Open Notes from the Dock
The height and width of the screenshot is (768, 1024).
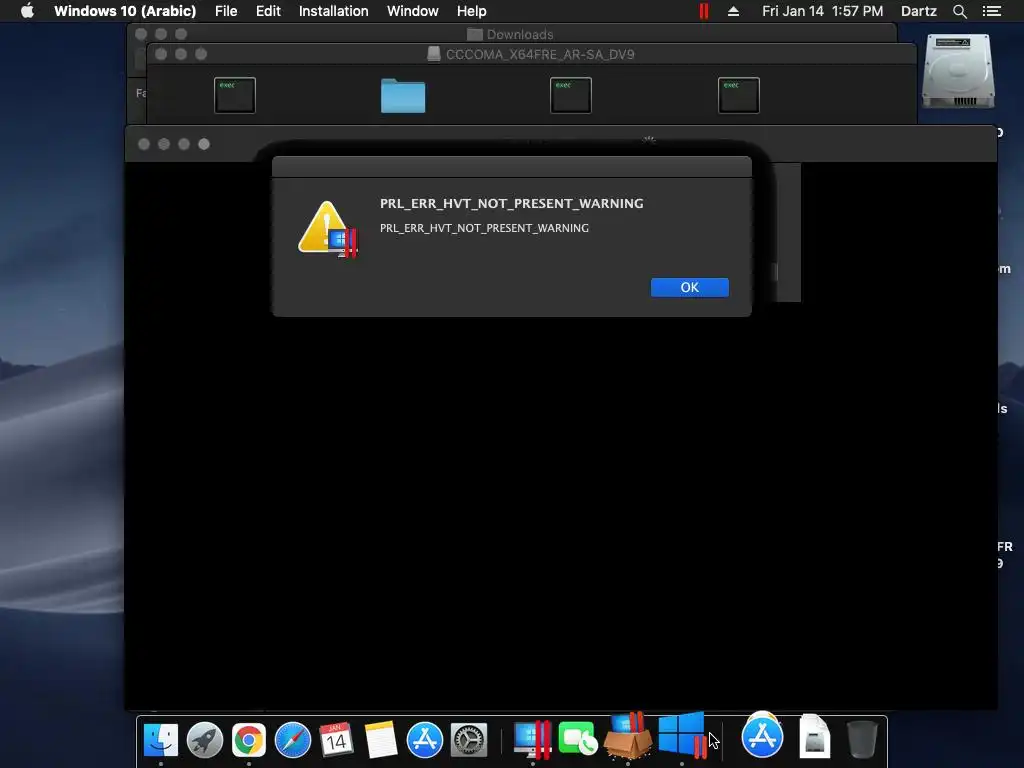381,740
